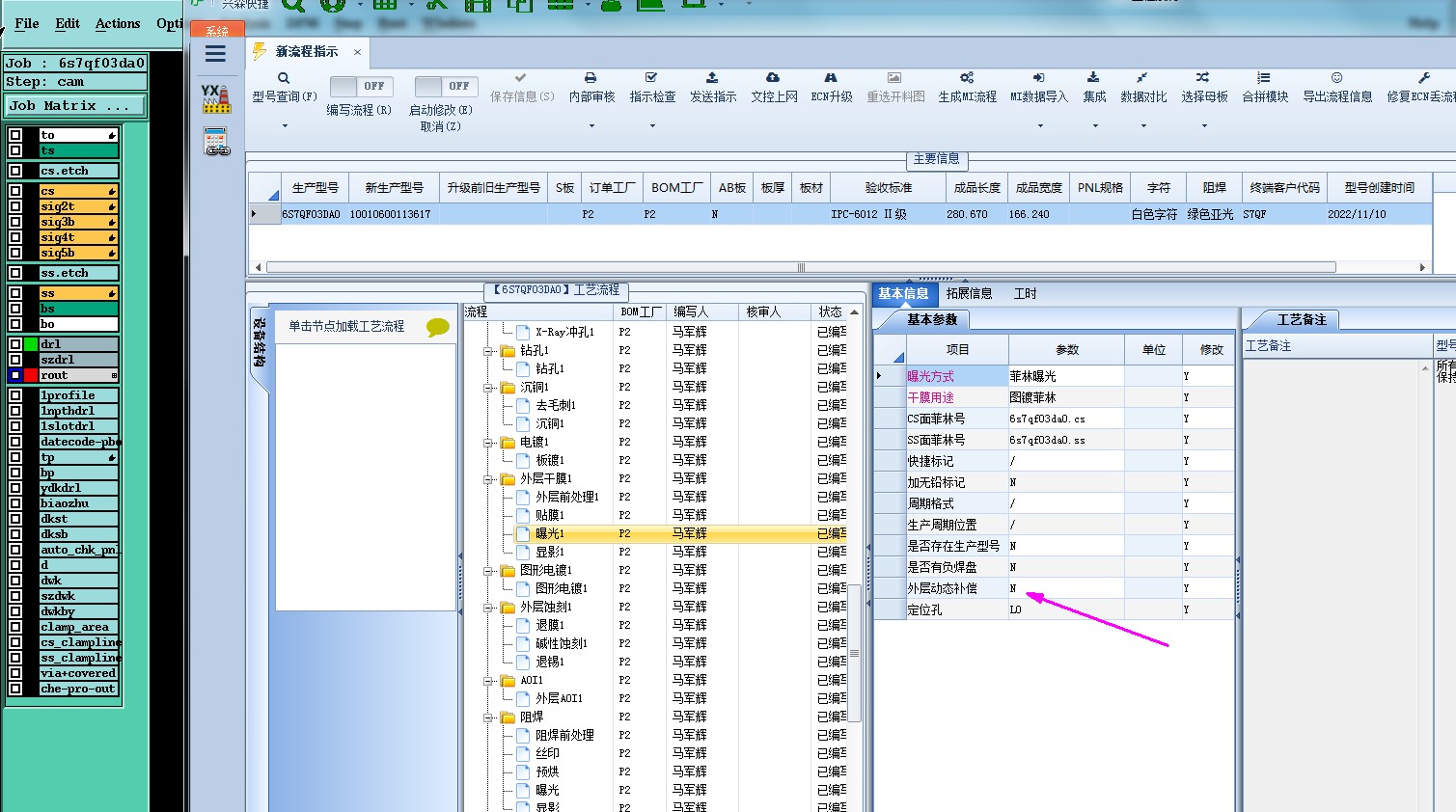1456x812 pixels.
Task: Collapse the 图形电镀1 tree folder
Action: point(488,571)
